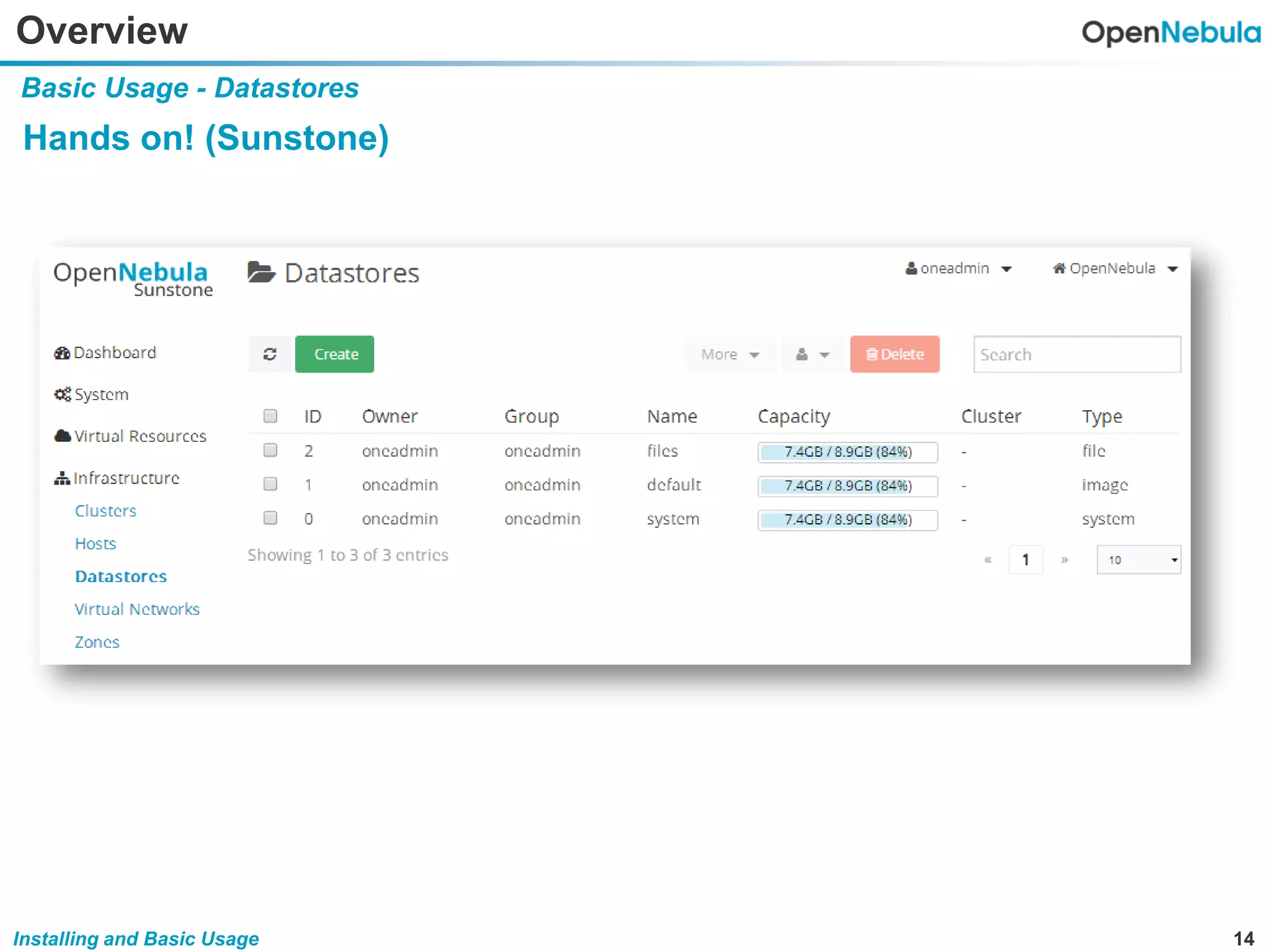Open the page size dropdown showing 10
The image size is (1270, 952).
(1139, 560)
